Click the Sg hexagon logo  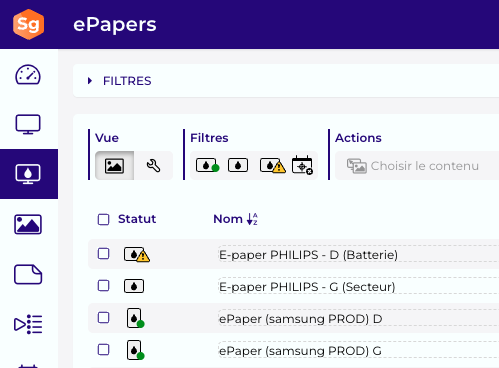pos(28,24)
